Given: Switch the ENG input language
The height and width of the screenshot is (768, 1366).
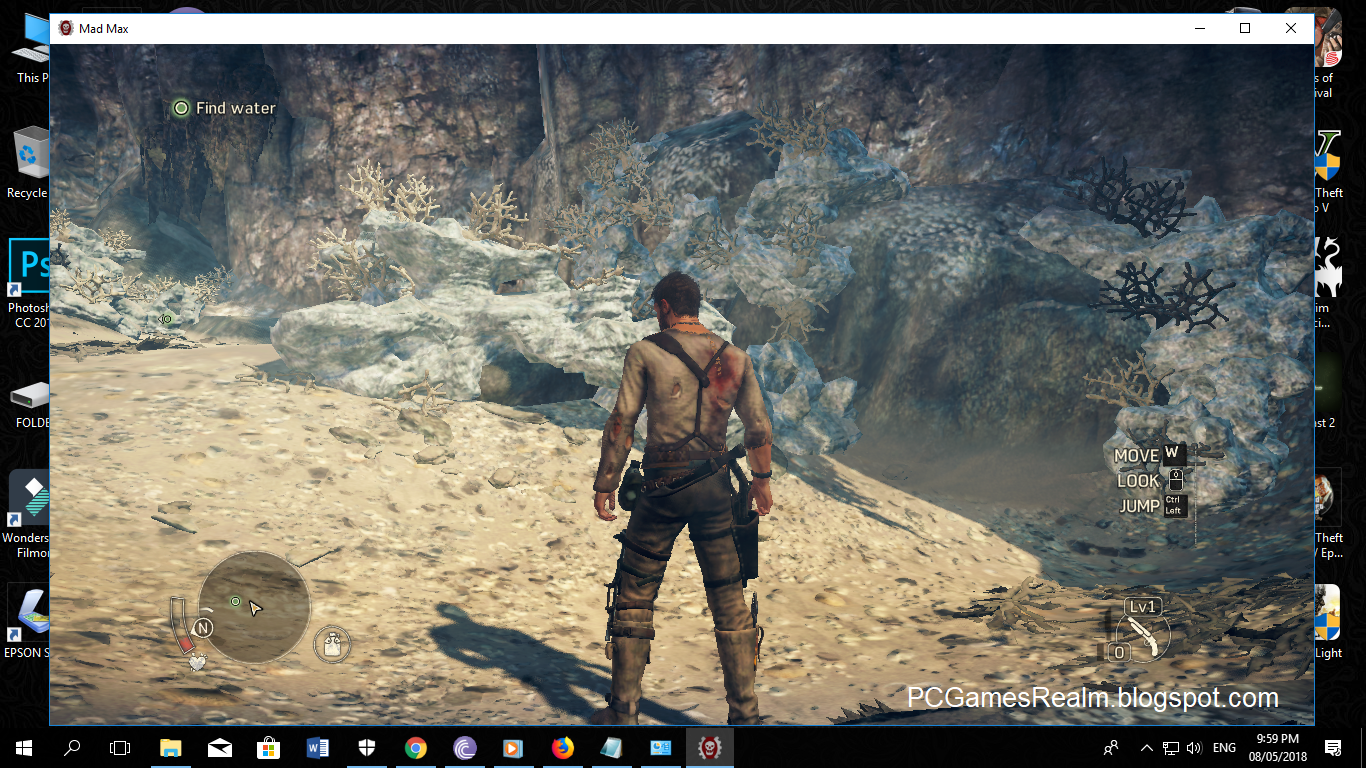Looking at the screenshot, I should [1224, 747].
